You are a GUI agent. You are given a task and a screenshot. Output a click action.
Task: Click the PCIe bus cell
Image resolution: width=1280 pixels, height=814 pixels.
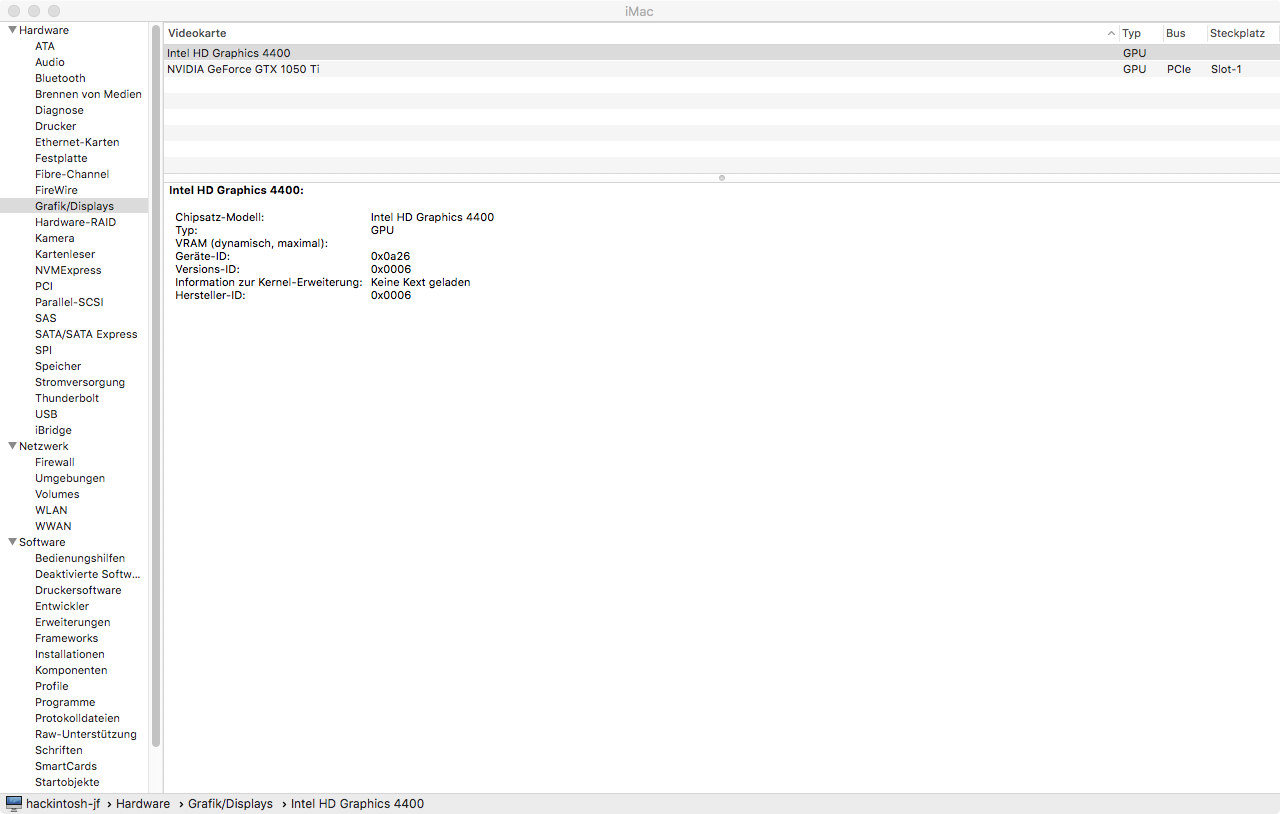pos(1179,69)
